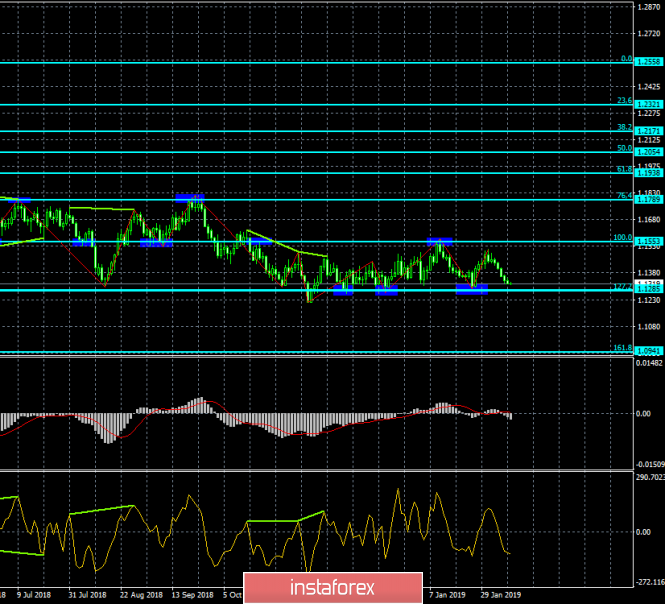665x604 pixels.
Task: Click the 1.2321 price level label
Action: (649, 104)
